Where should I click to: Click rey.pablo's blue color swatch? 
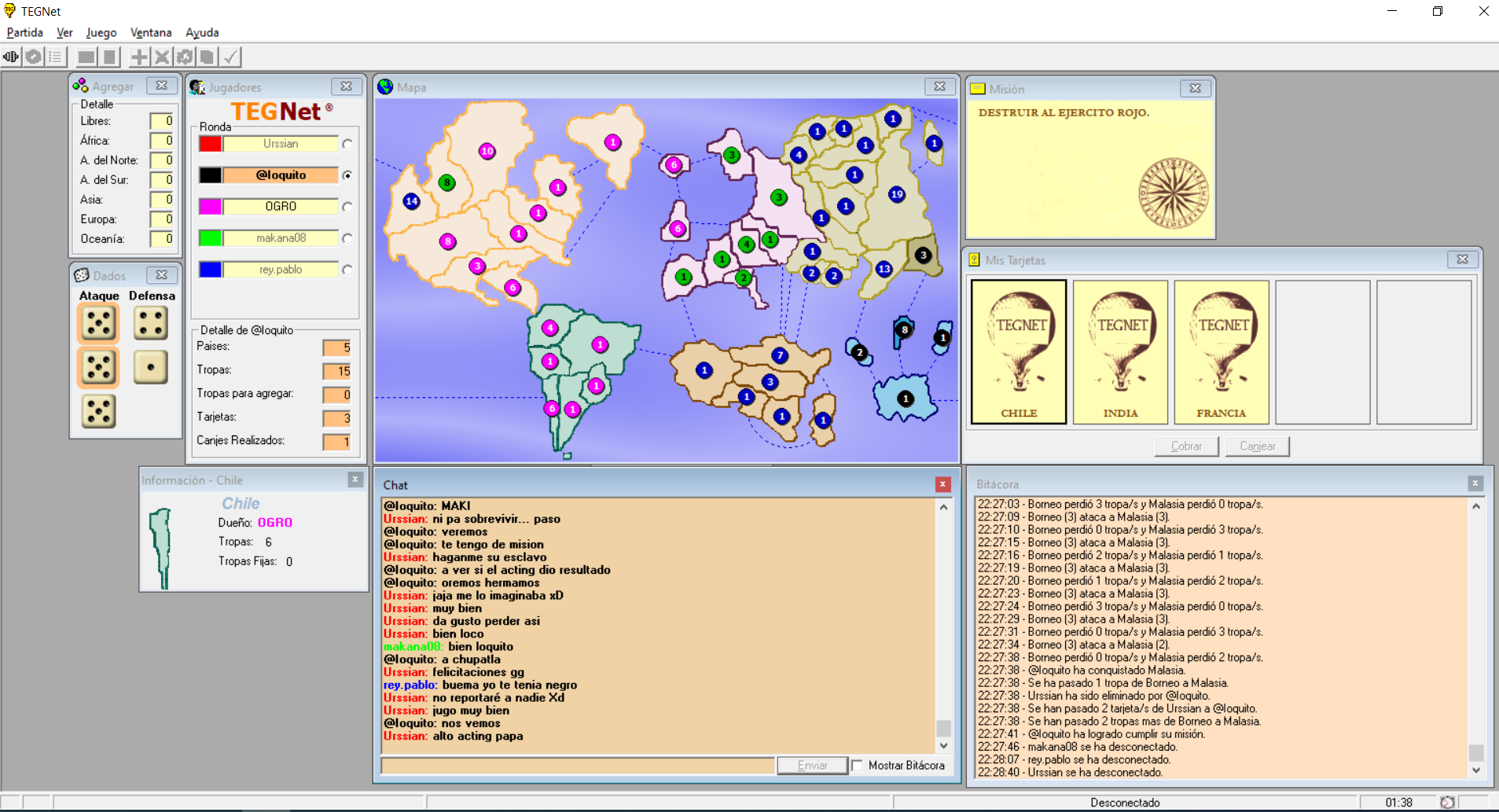pyautogui.click(x=210, y=270)
